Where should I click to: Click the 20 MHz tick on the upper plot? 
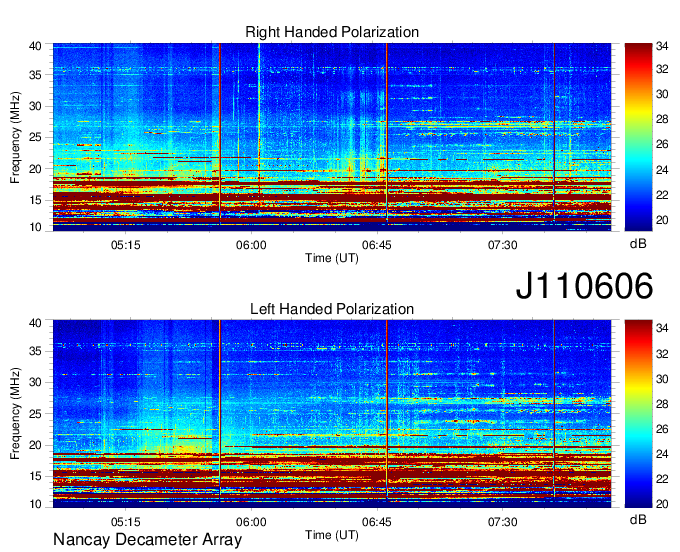35,169
